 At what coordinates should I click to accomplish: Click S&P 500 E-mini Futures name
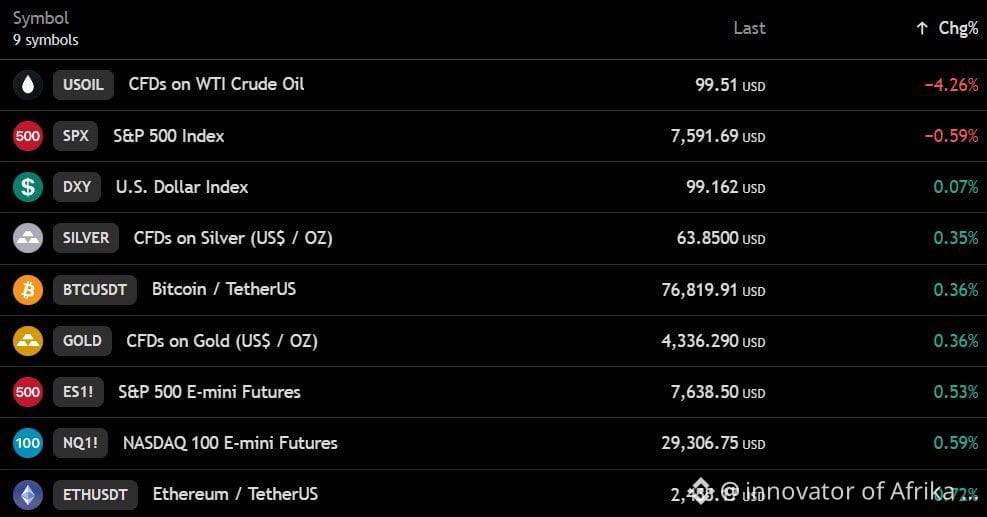click(210, 392)
